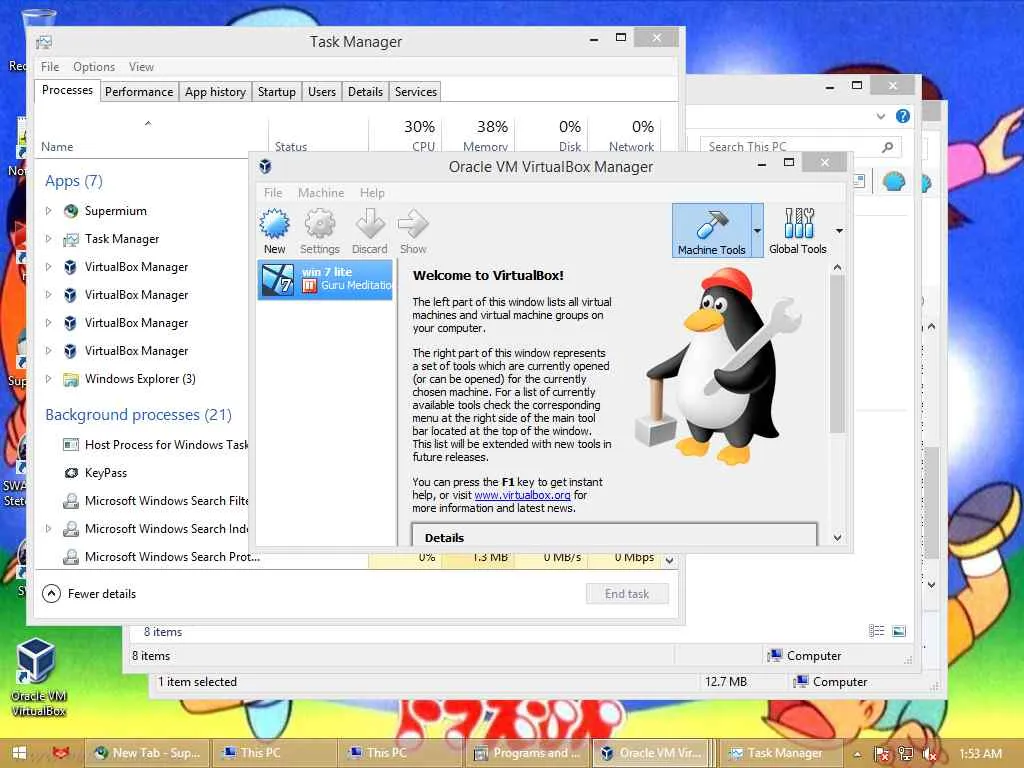The image size is (1024, 768).
Task: Click the Search This PC field
Action: (x=800, y=147)
